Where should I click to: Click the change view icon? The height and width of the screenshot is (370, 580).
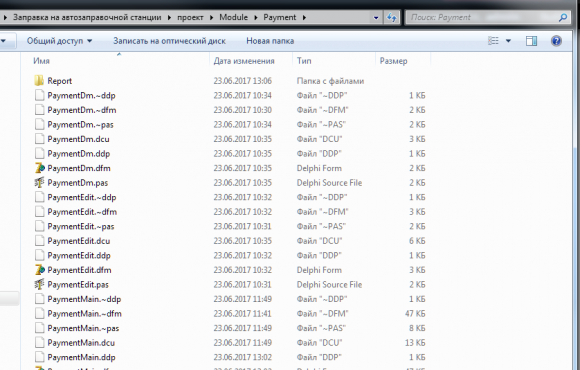coord(493,41)
